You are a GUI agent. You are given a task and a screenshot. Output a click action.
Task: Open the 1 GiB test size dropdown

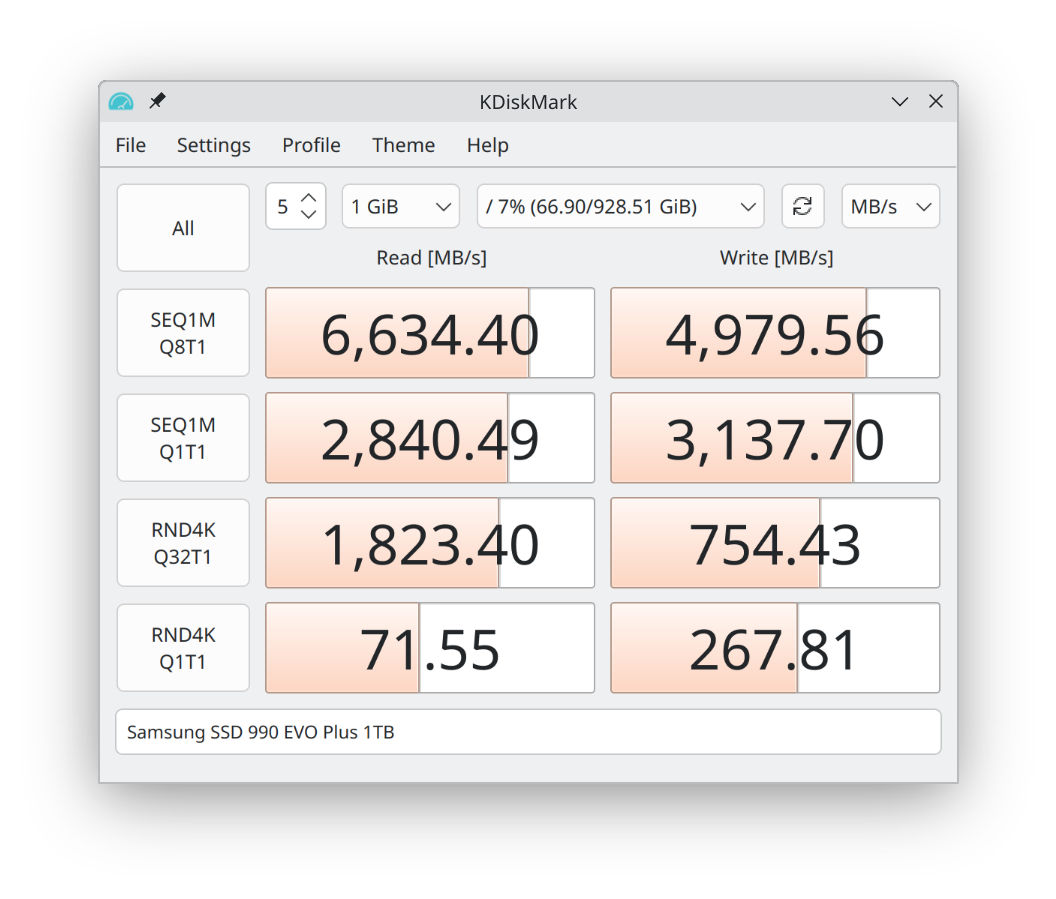click(400, 207)
